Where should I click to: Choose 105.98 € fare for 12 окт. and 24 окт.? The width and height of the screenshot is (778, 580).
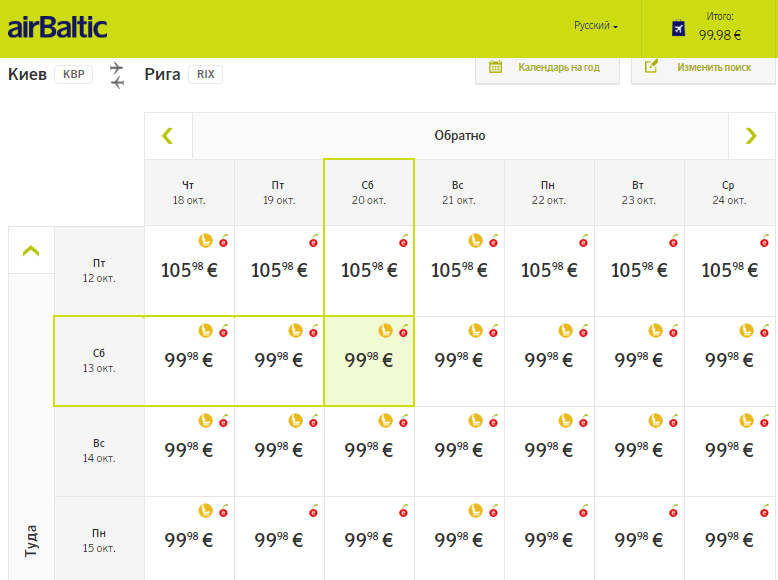729,270
